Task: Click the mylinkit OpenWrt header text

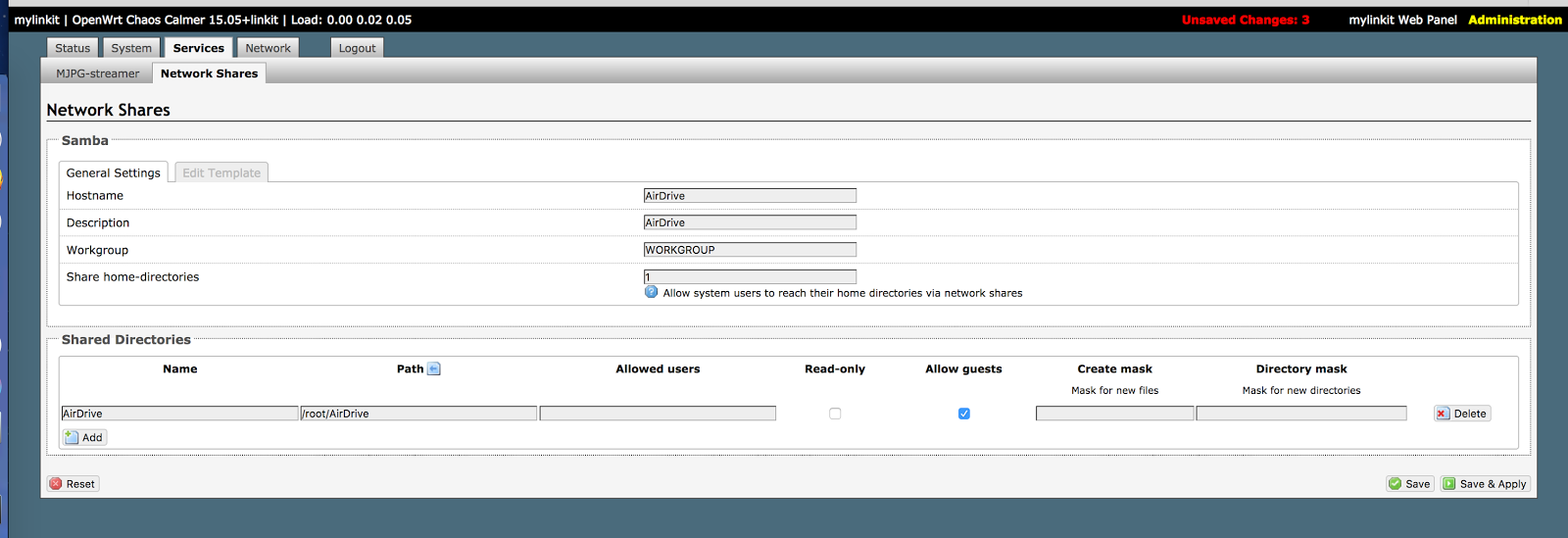Action: coord(213,20)
